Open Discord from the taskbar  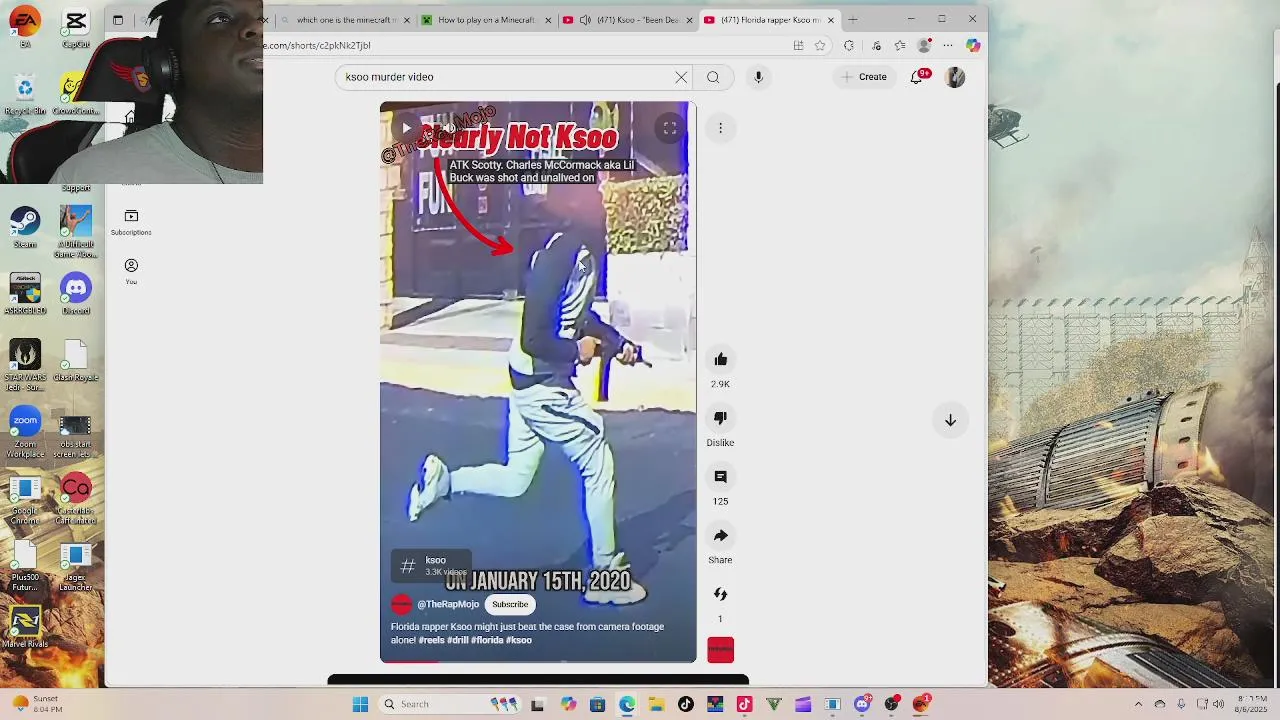coord(862,704)
